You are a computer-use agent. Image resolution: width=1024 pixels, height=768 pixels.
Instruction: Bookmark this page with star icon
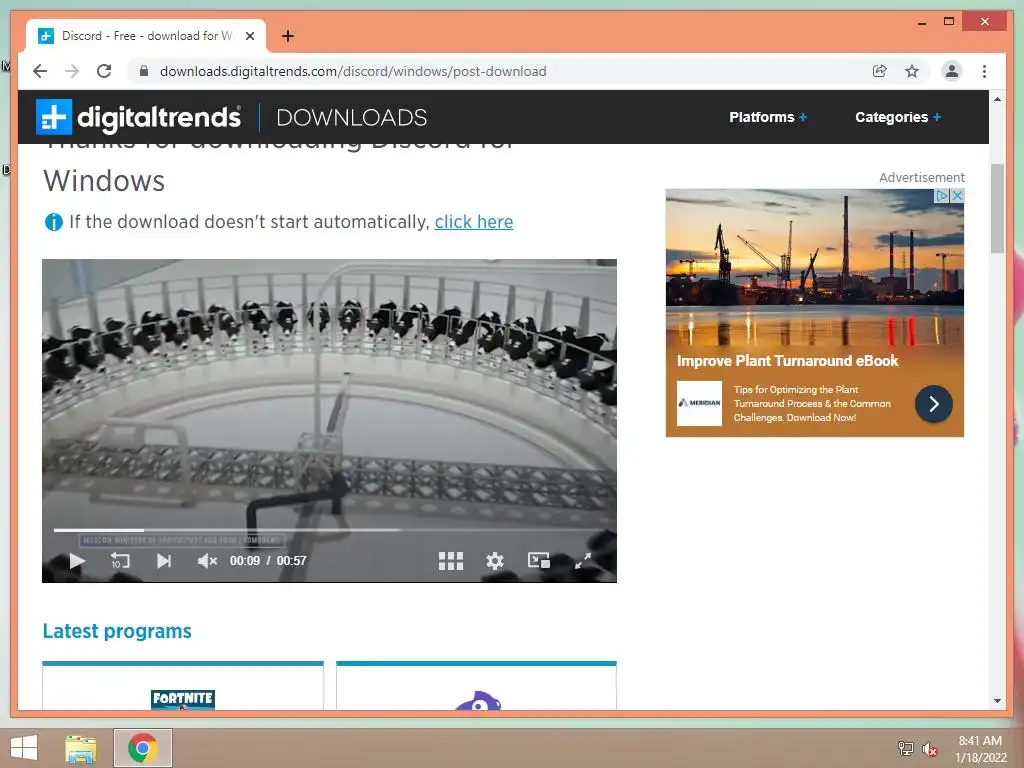pos(912,71)
